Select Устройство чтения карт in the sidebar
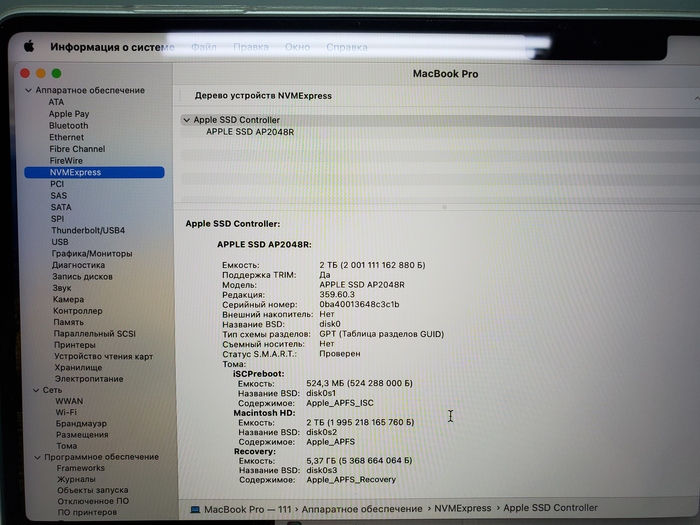Viewport: 700px width, 525px height. [104, 356]
